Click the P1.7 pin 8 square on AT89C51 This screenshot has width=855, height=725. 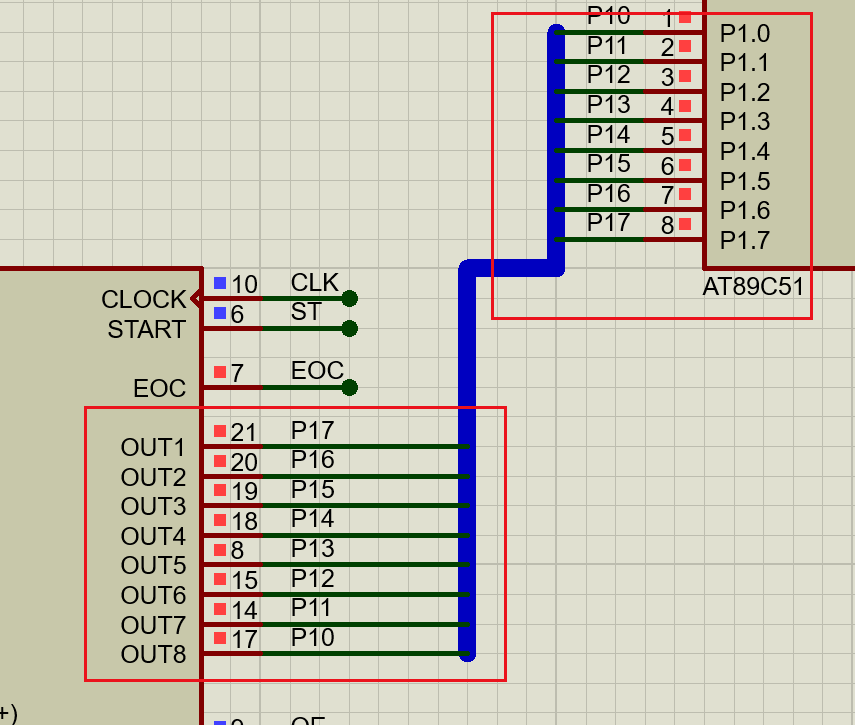point(685,224)
